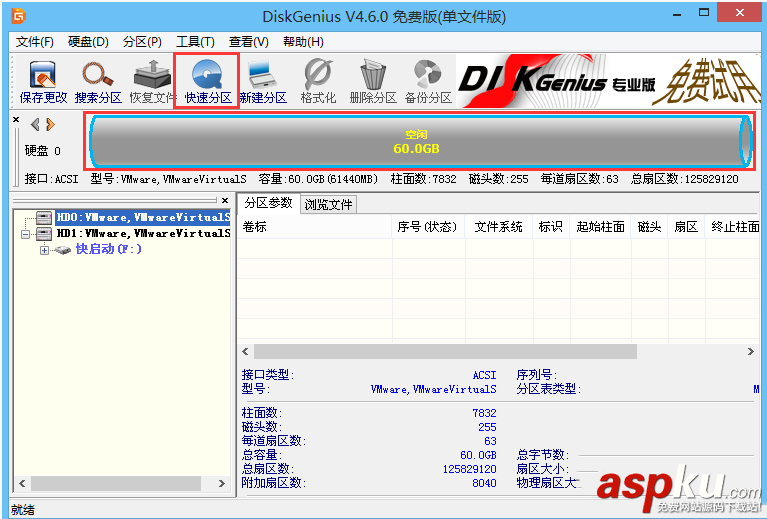Image resolution: width=767 pixels, height=519 pixels.
Task: Click disk tree scrollbar right arrow
Action: click(222, 483)
